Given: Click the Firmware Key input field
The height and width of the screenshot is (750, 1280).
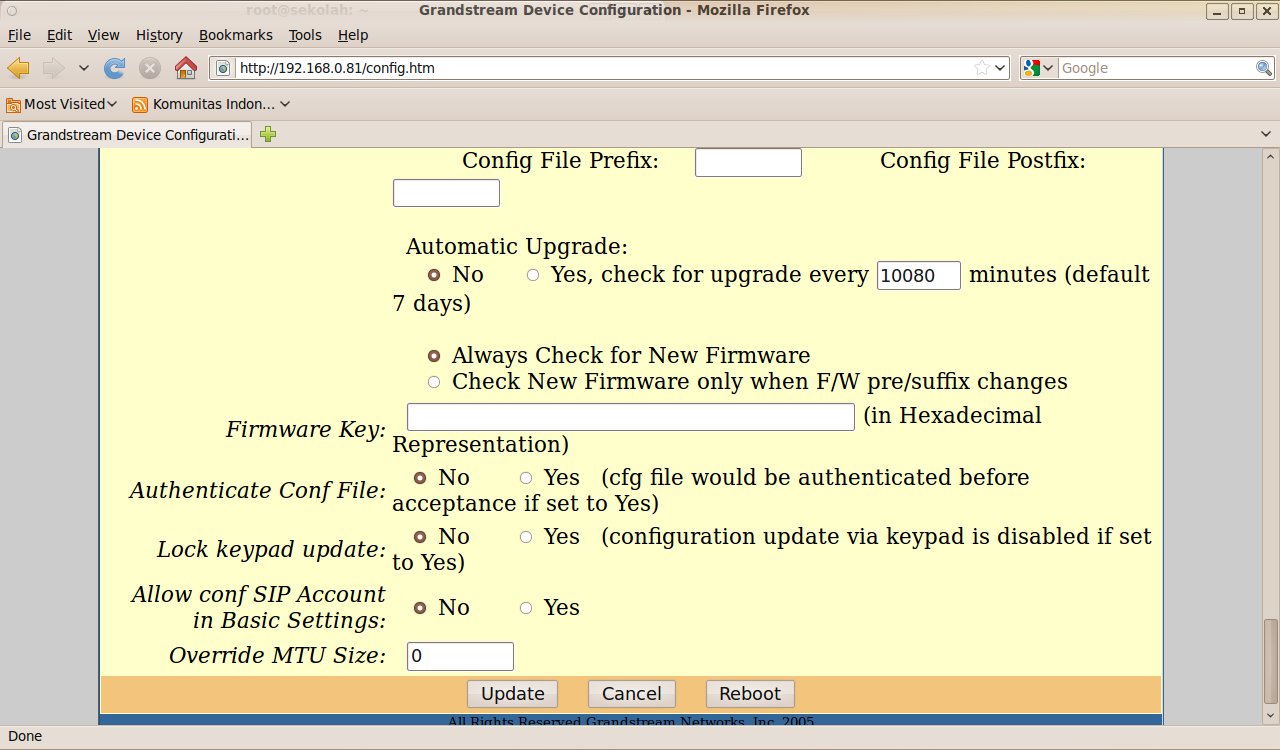Looking at the screenshot, I should [x=630, y=417].
